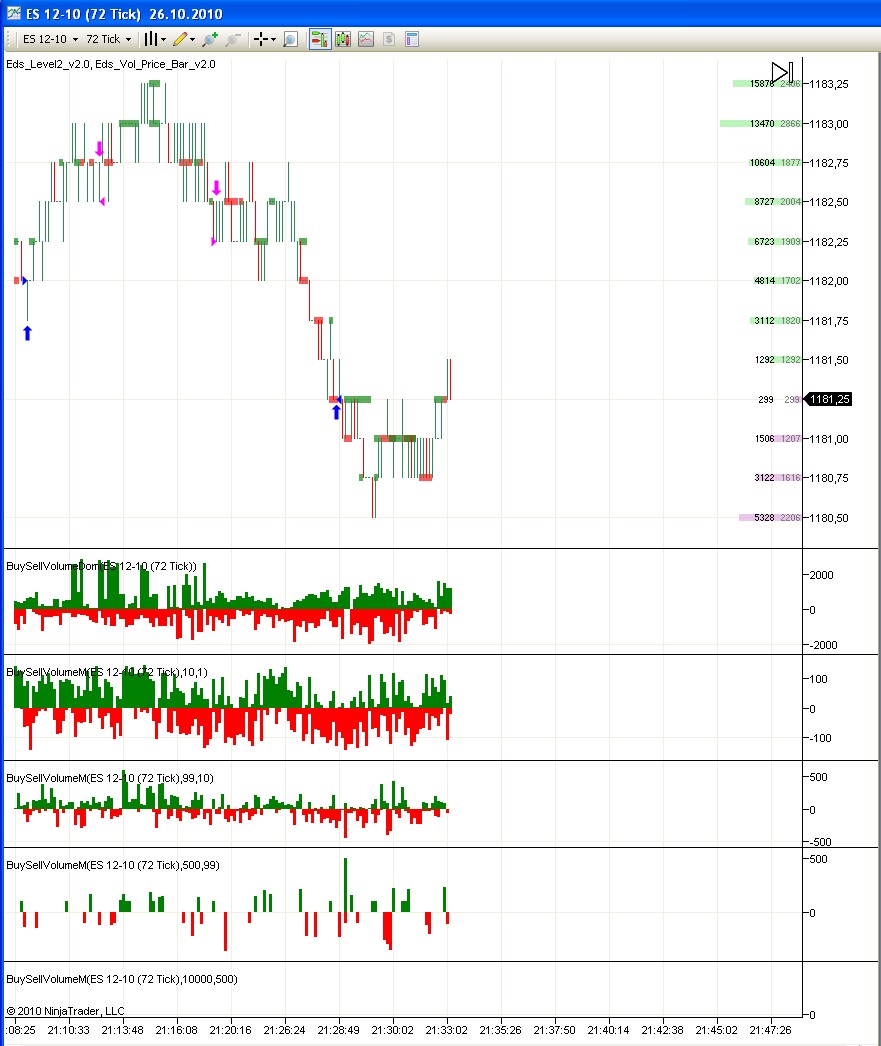The image size is (881, 1046).
Task: Click the Eds_Level2_v2.0 indicator label
Action: tap(47, 64)
